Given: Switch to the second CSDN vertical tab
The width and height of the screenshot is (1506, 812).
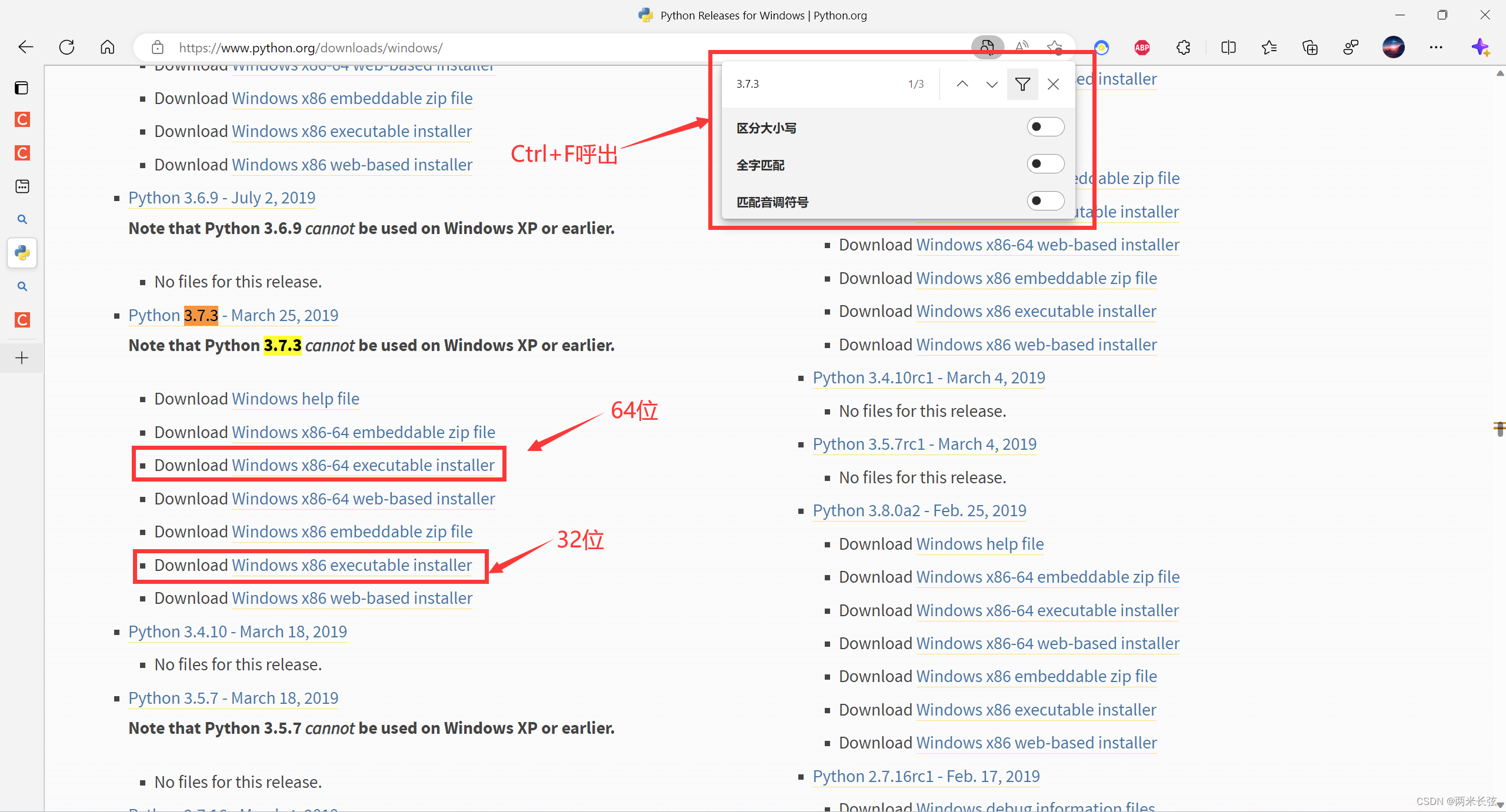Looking at the screenshot, I should (x=22, y=153).
